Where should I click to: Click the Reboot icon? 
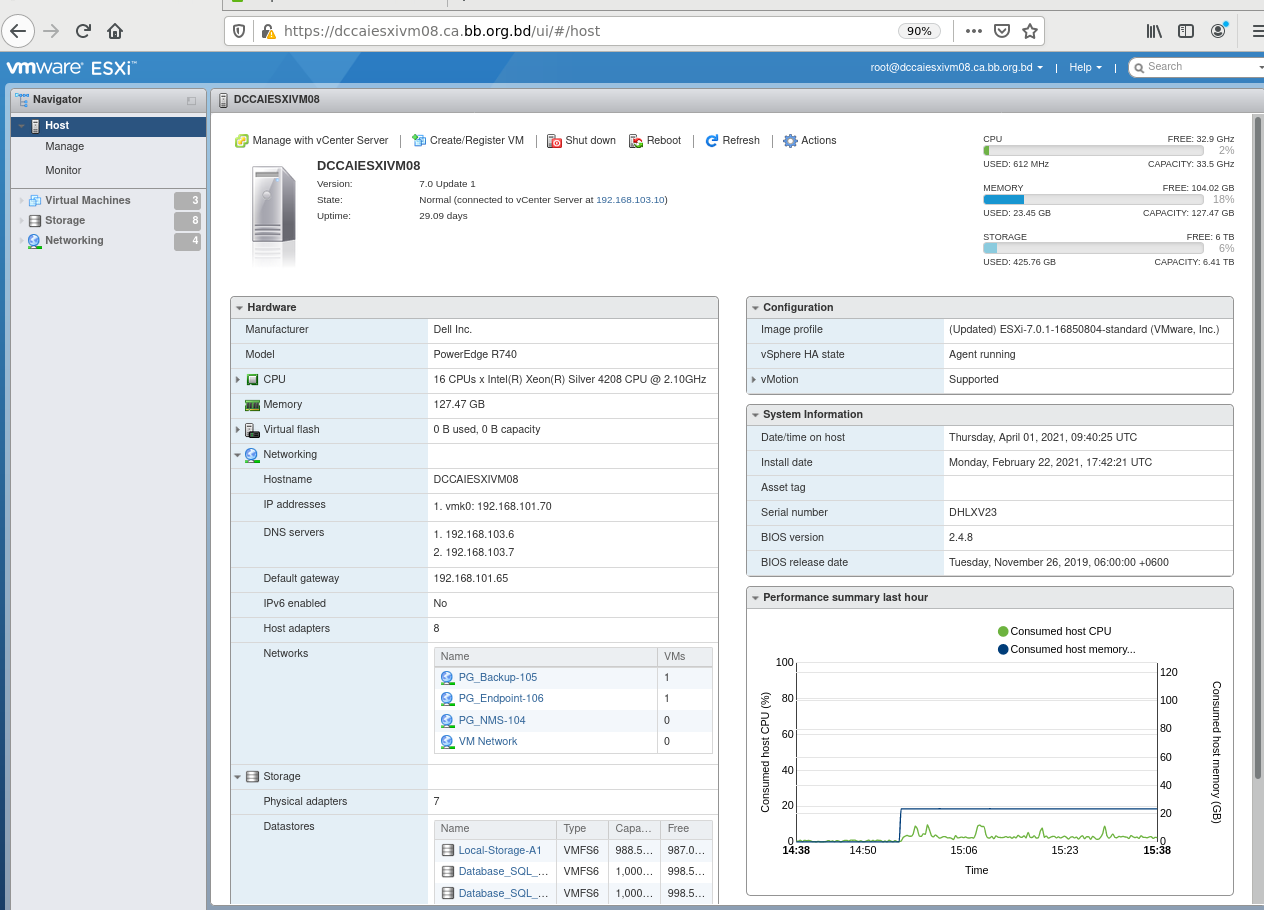coord(636,141)
